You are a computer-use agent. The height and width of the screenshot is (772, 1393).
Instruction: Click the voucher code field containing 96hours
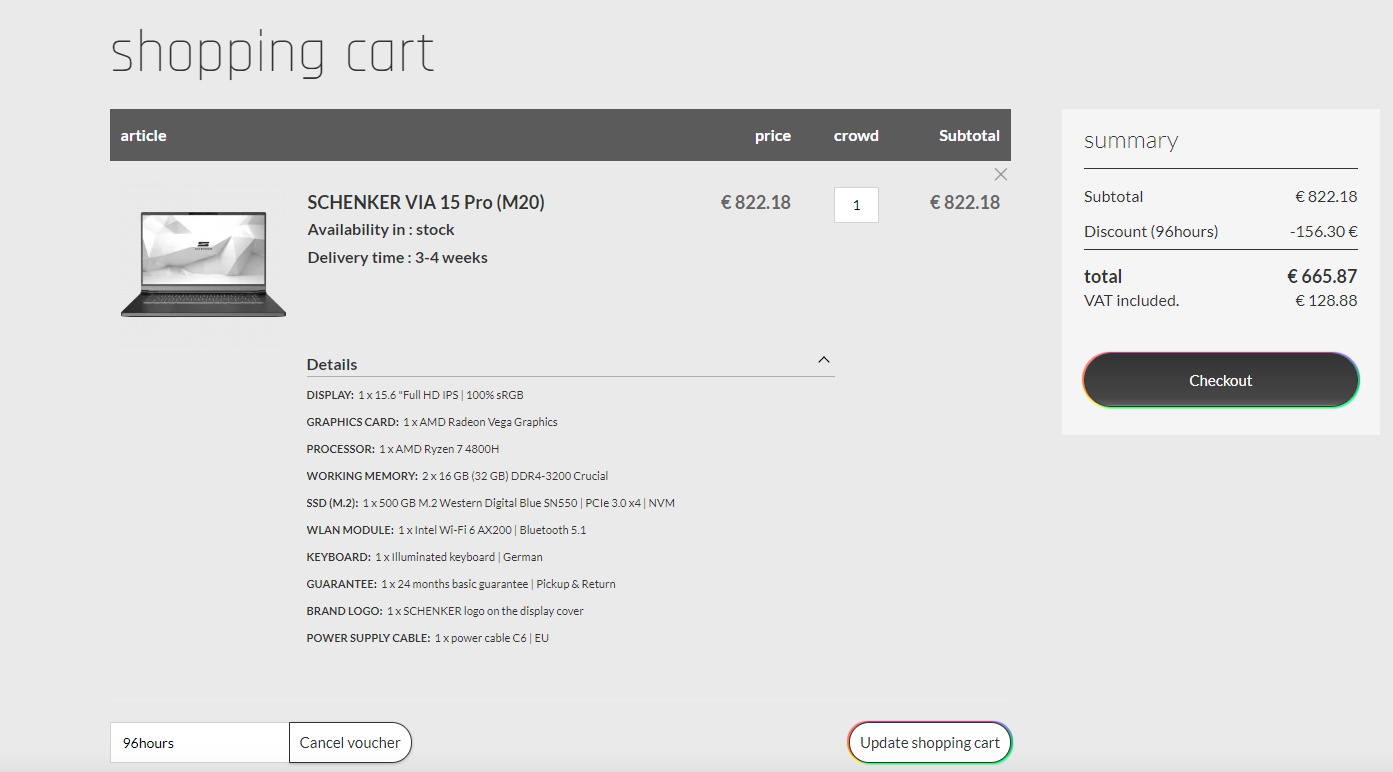point(200,742)
